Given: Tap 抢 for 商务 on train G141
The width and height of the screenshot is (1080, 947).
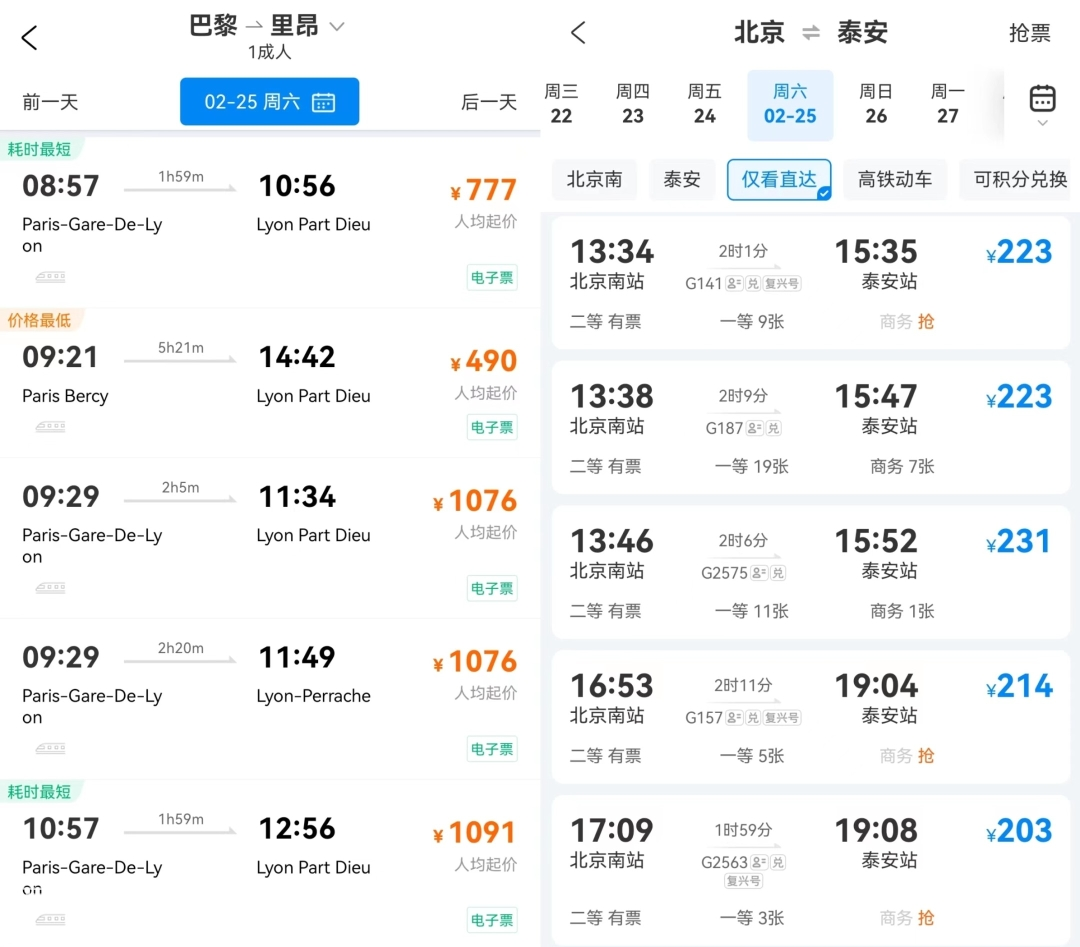Looking at the screenshot, I should (x=926, y=322).
